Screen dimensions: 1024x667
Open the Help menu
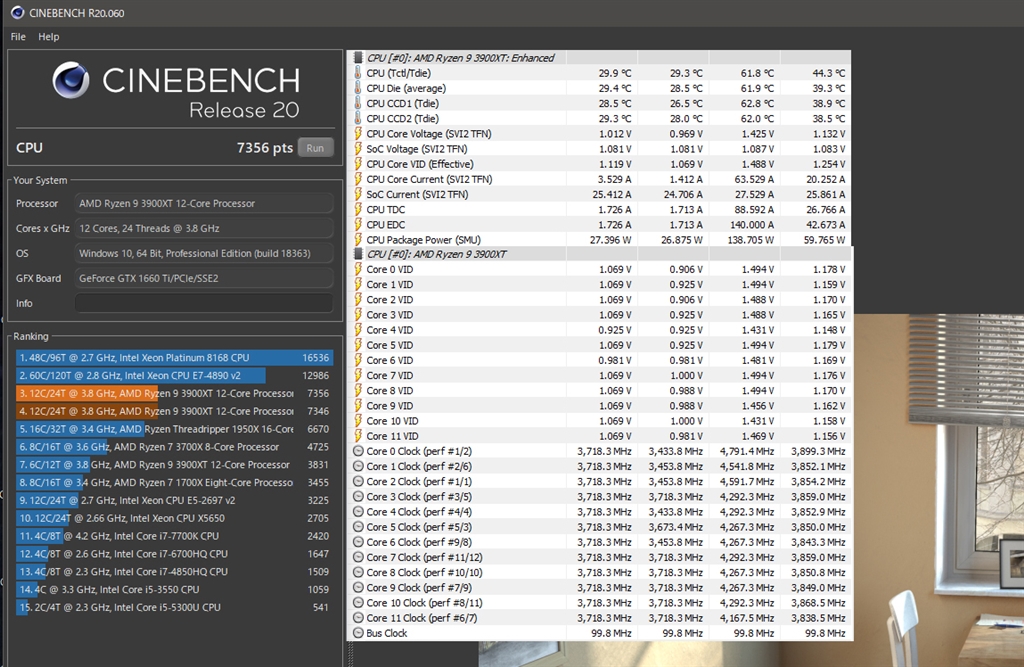coord(48,37)
